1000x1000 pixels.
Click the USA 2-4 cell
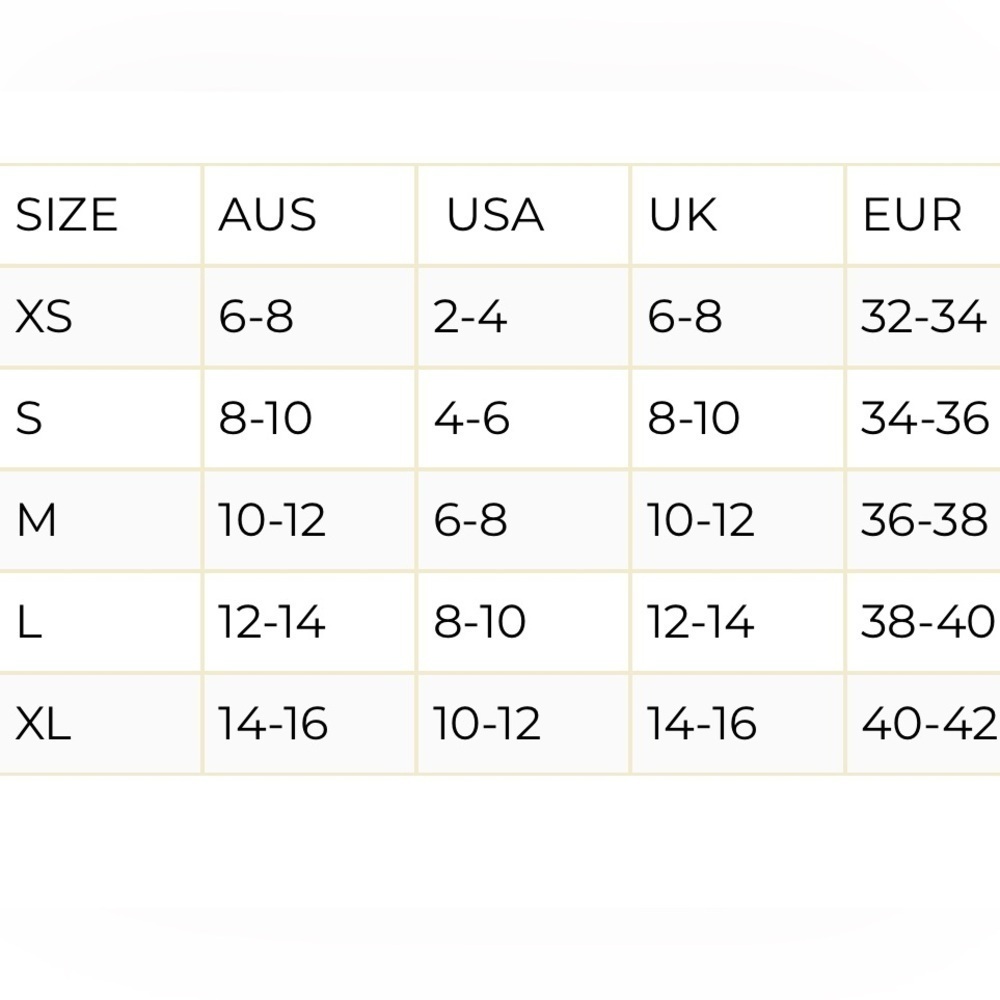coord(470,317)
